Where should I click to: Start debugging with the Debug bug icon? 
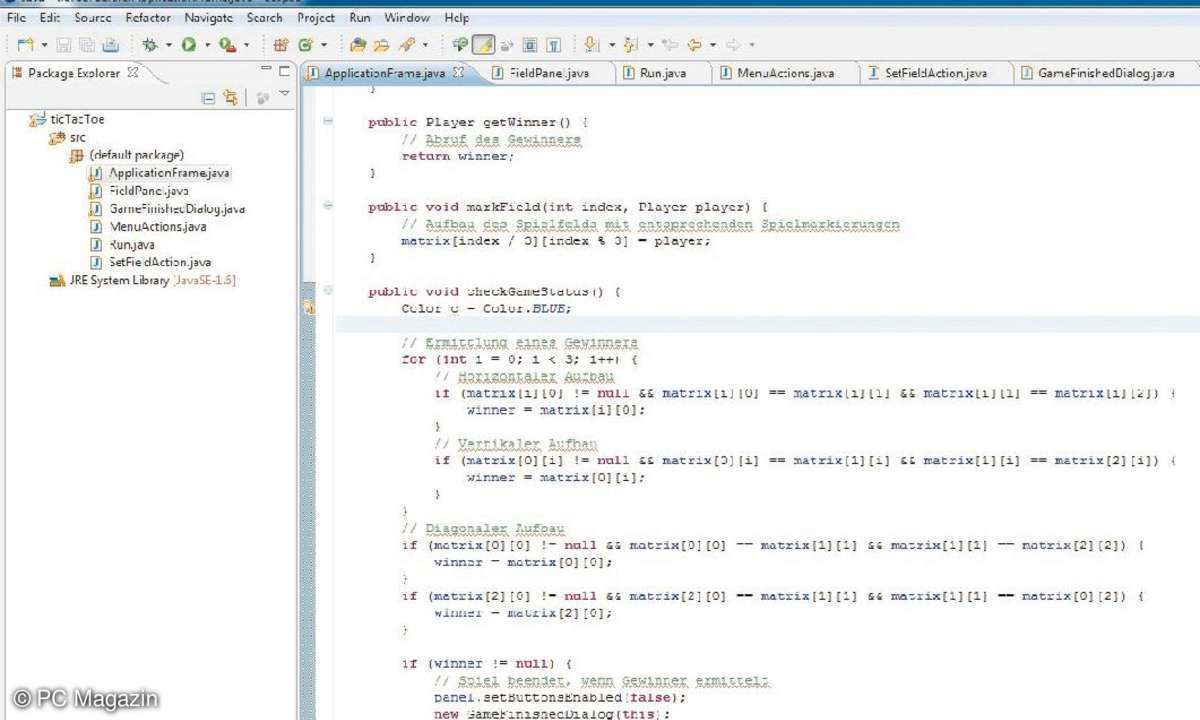[x=150, y=45]
